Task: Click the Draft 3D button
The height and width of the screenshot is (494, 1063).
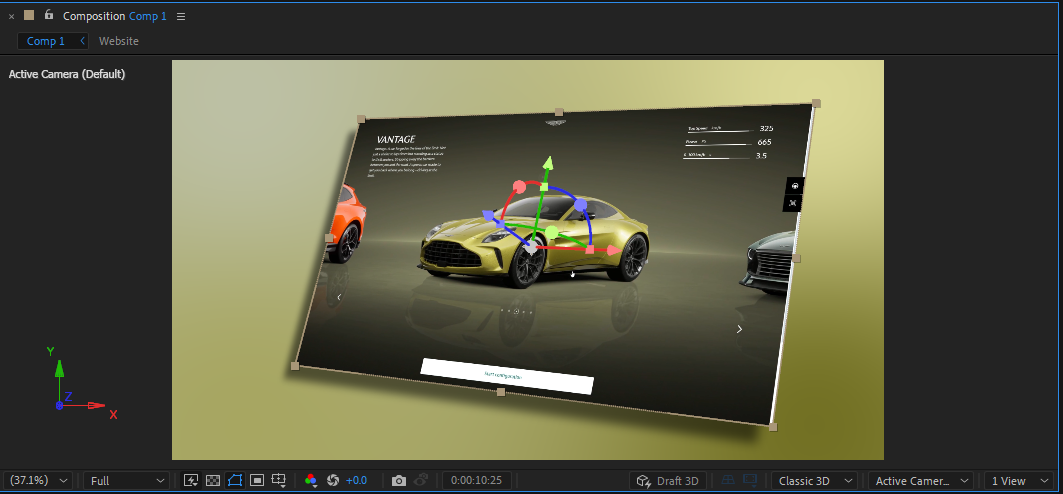Action: [667, 481]
